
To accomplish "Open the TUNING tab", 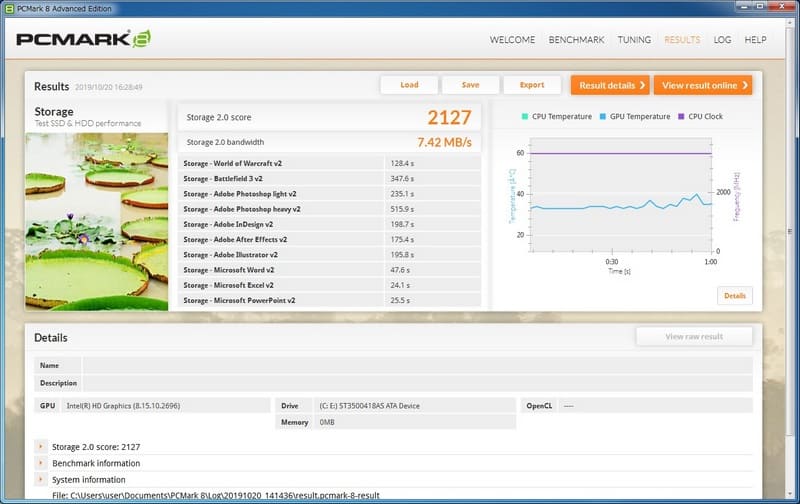I will pyautogui.click(x=634, y=40).
